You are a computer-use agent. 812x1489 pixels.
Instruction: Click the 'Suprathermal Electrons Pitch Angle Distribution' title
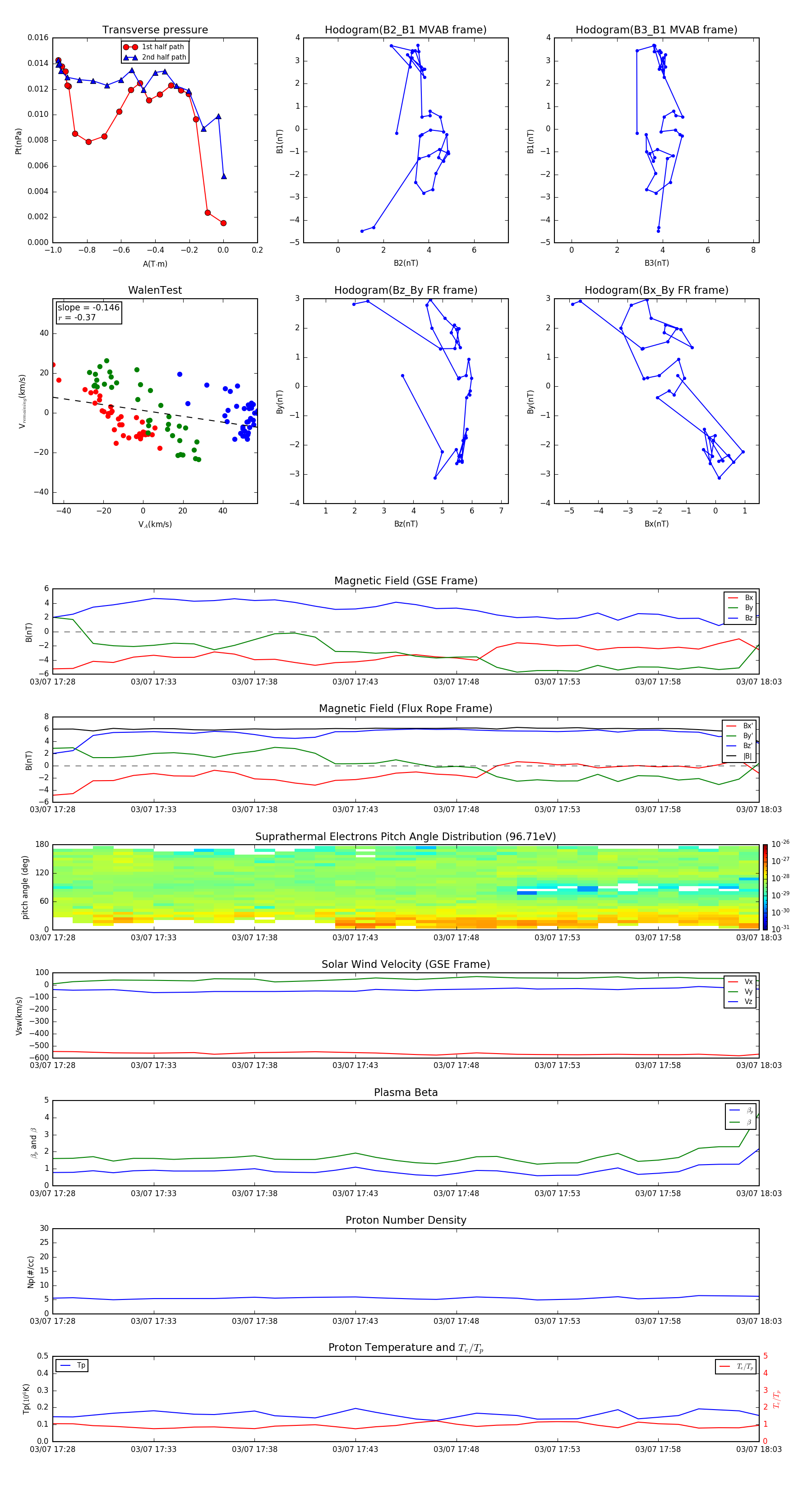(x=406, y=837)
